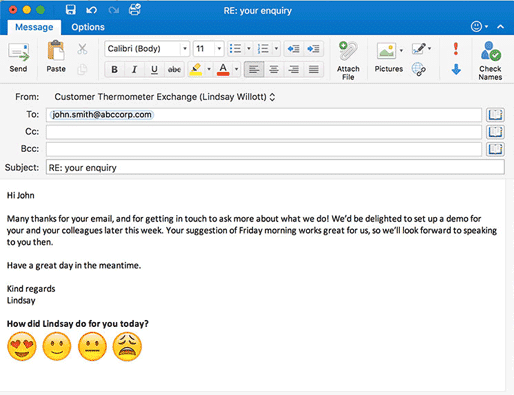The height and width of the screenshot is (395, 514).
Task: Save the draft using the floppy icon
Action: point(71,10)
